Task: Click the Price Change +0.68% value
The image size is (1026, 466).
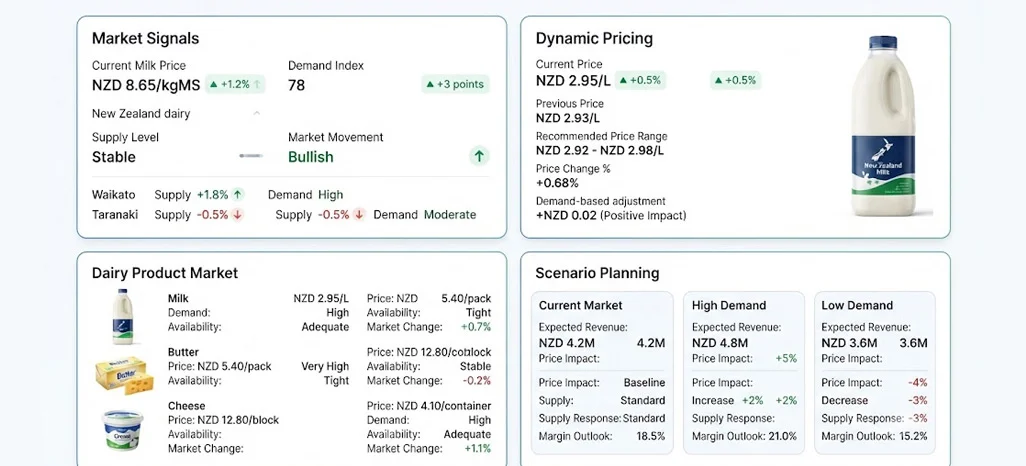Action: [557, 183]
